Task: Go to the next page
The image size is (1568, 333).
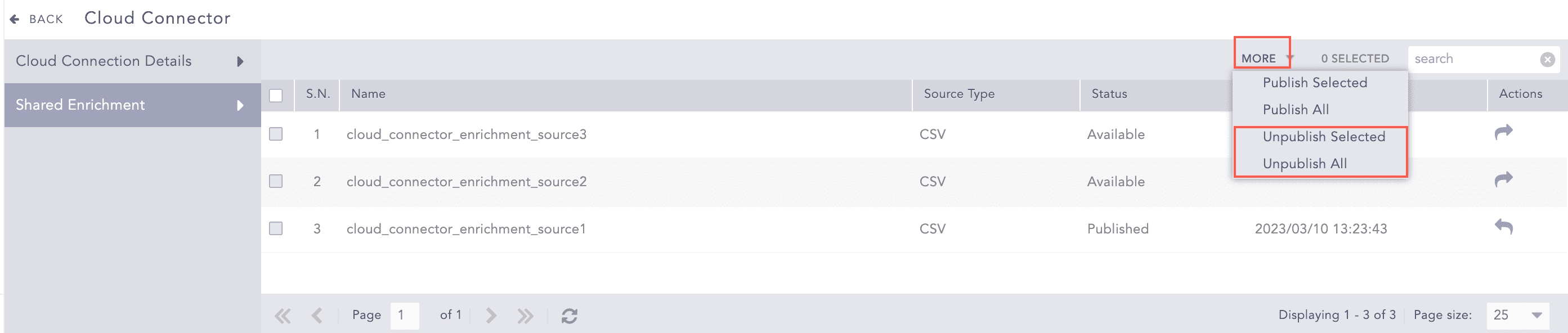Action: (491, 316)
